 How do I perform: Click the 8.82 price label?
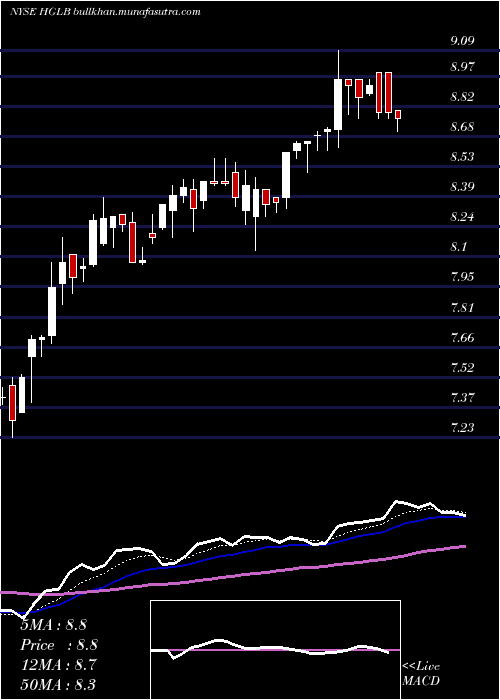pos(462,97)
